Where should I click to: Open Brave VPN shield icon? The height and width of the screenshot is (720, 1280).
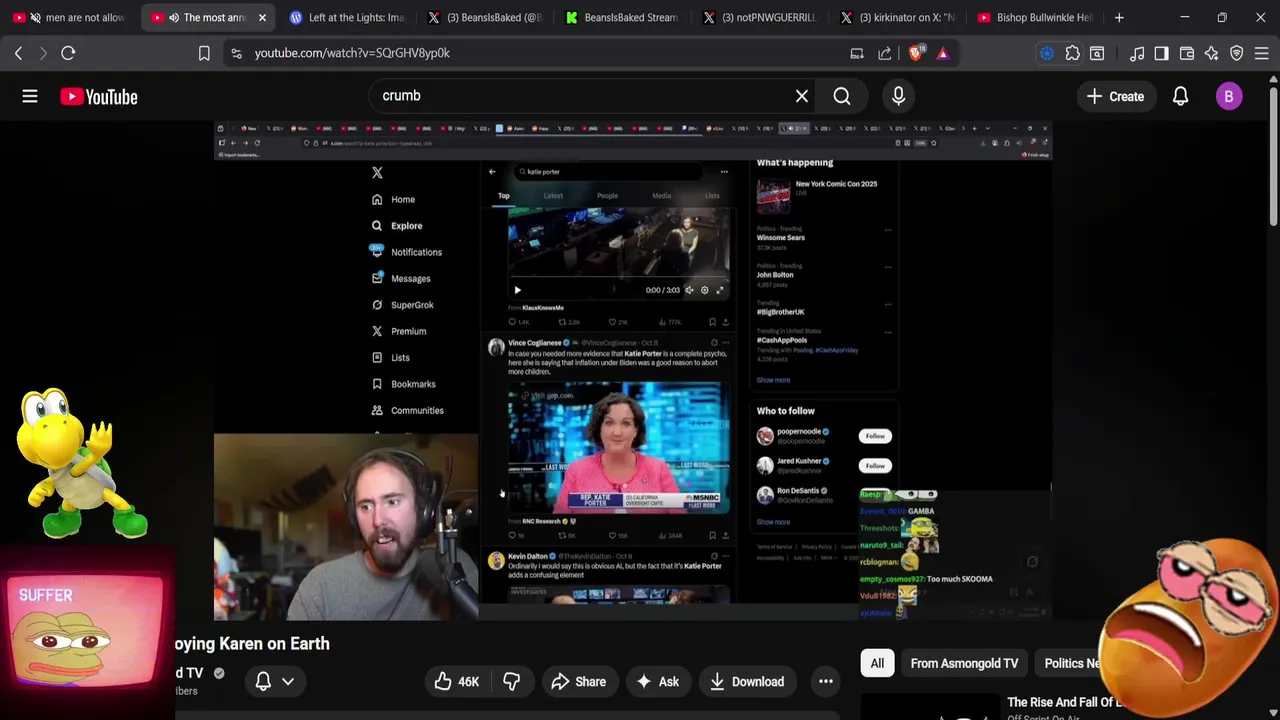(1237, 53)
